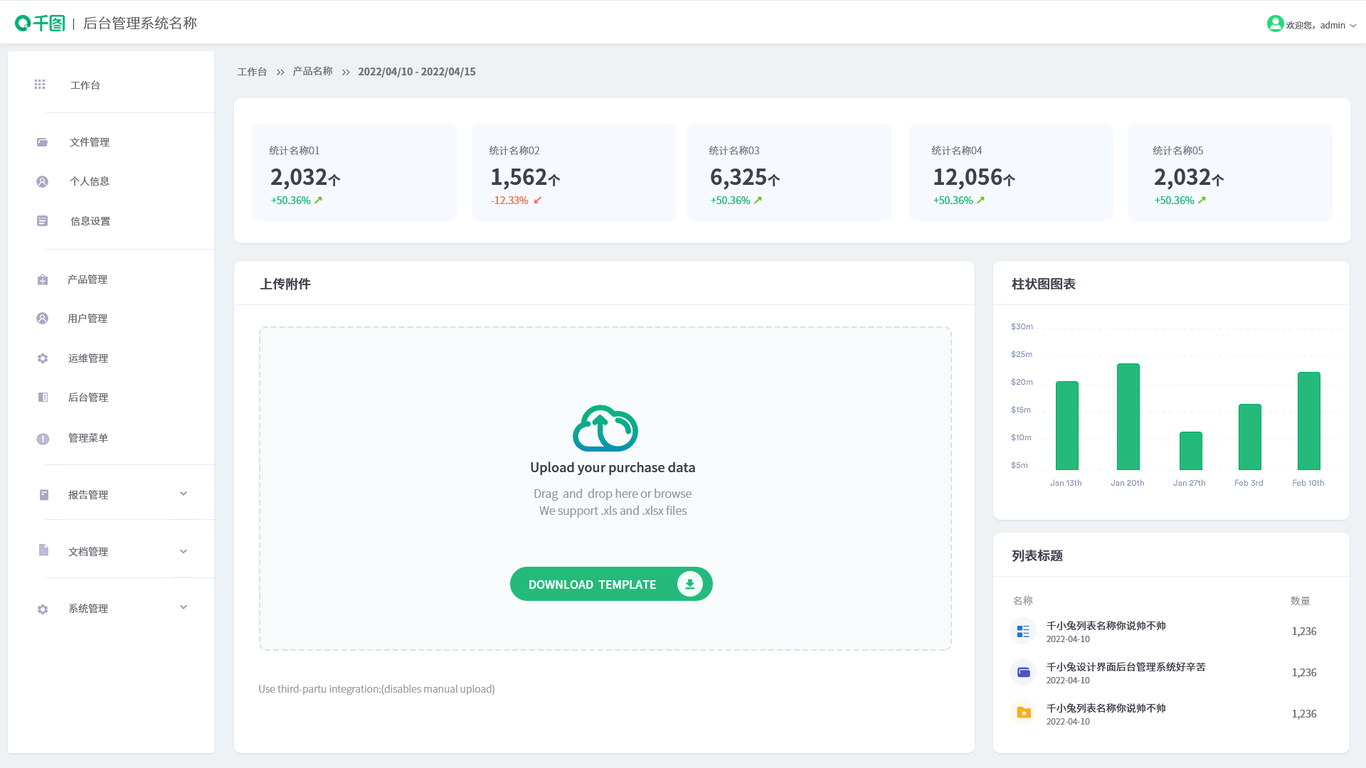The width and height of the screenshot is (1366, 768).
Task: Click the date range 2022/04/10 - 2022/04/15
Action: (417, 72)
